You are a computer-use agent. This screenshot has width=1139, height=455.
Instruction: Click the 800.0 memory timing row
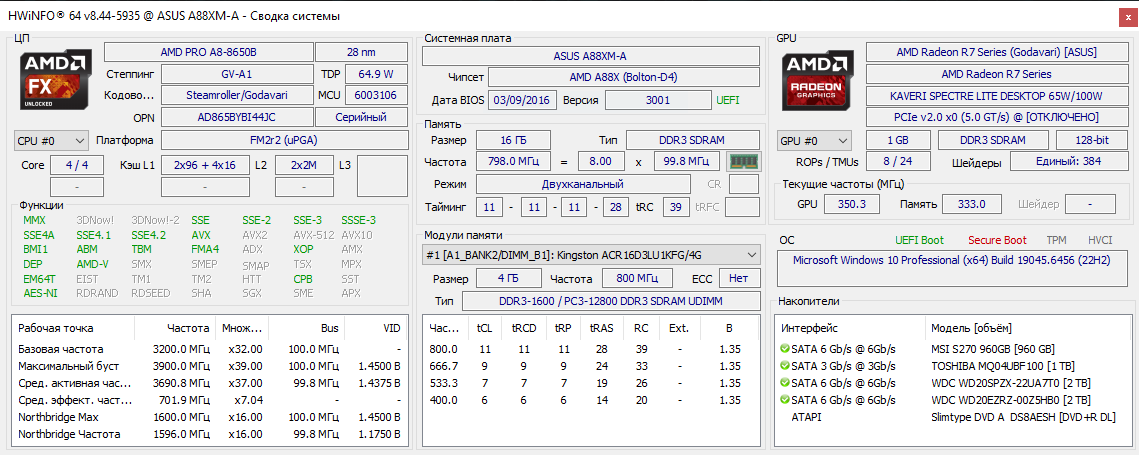[x=591, y=349]
